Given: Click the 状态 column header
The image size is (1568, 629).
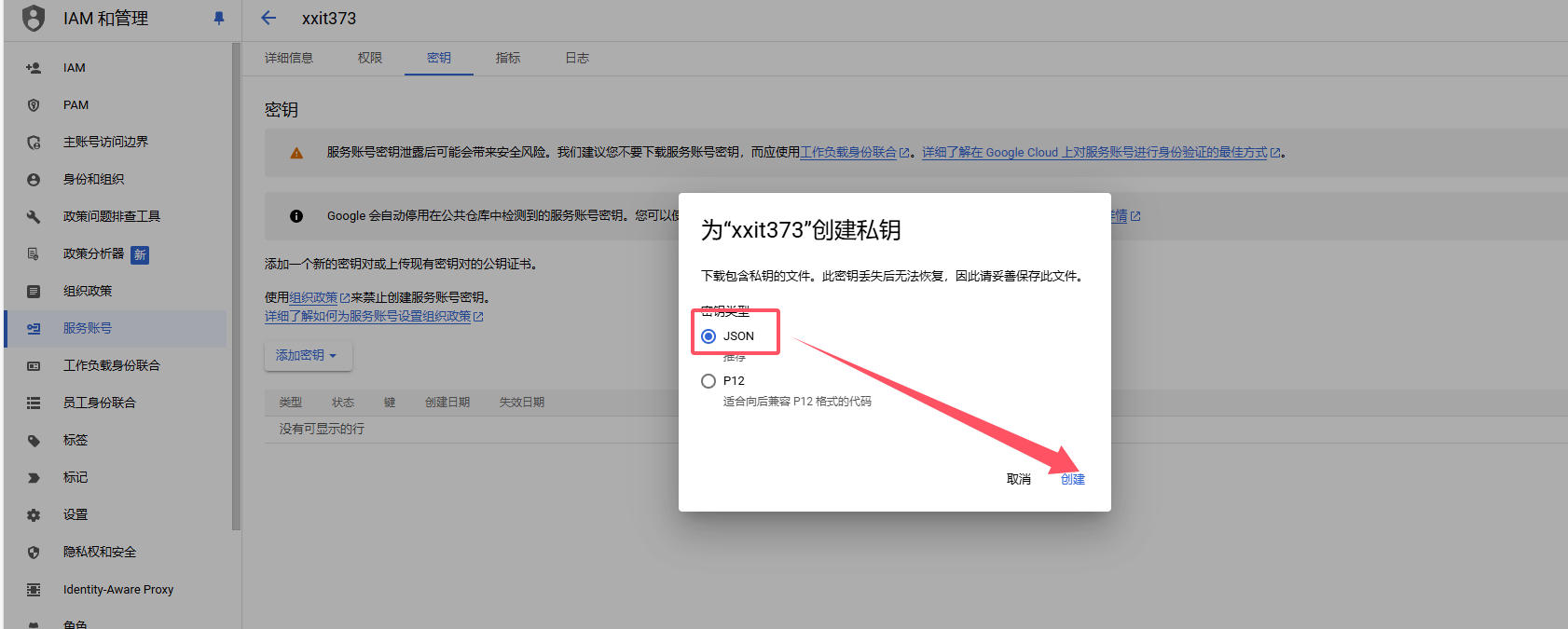Looking at the screenshot, I should coord(343,403).
